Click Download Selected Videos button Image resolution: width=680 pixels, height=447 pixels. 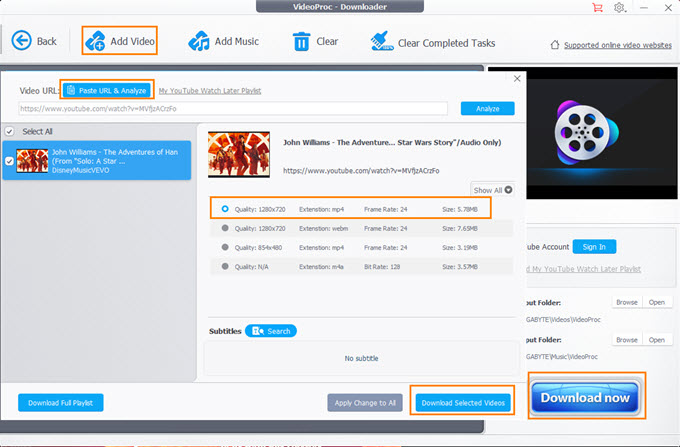click(x=463, y=402)
